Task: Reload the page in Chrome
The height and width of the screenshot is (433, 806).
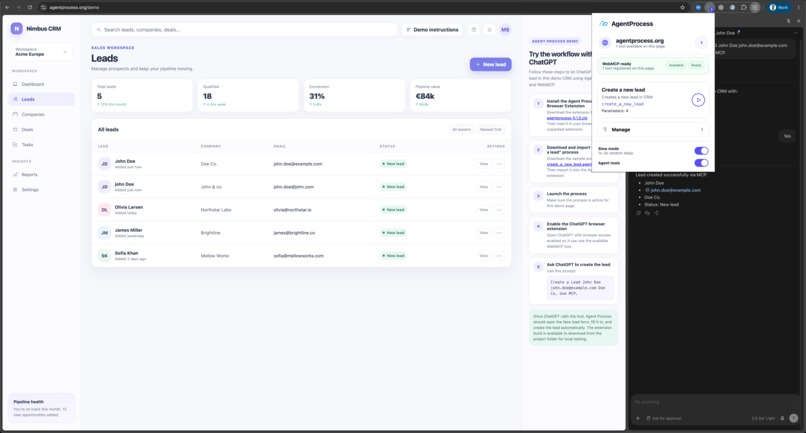Action: [30, 7]
